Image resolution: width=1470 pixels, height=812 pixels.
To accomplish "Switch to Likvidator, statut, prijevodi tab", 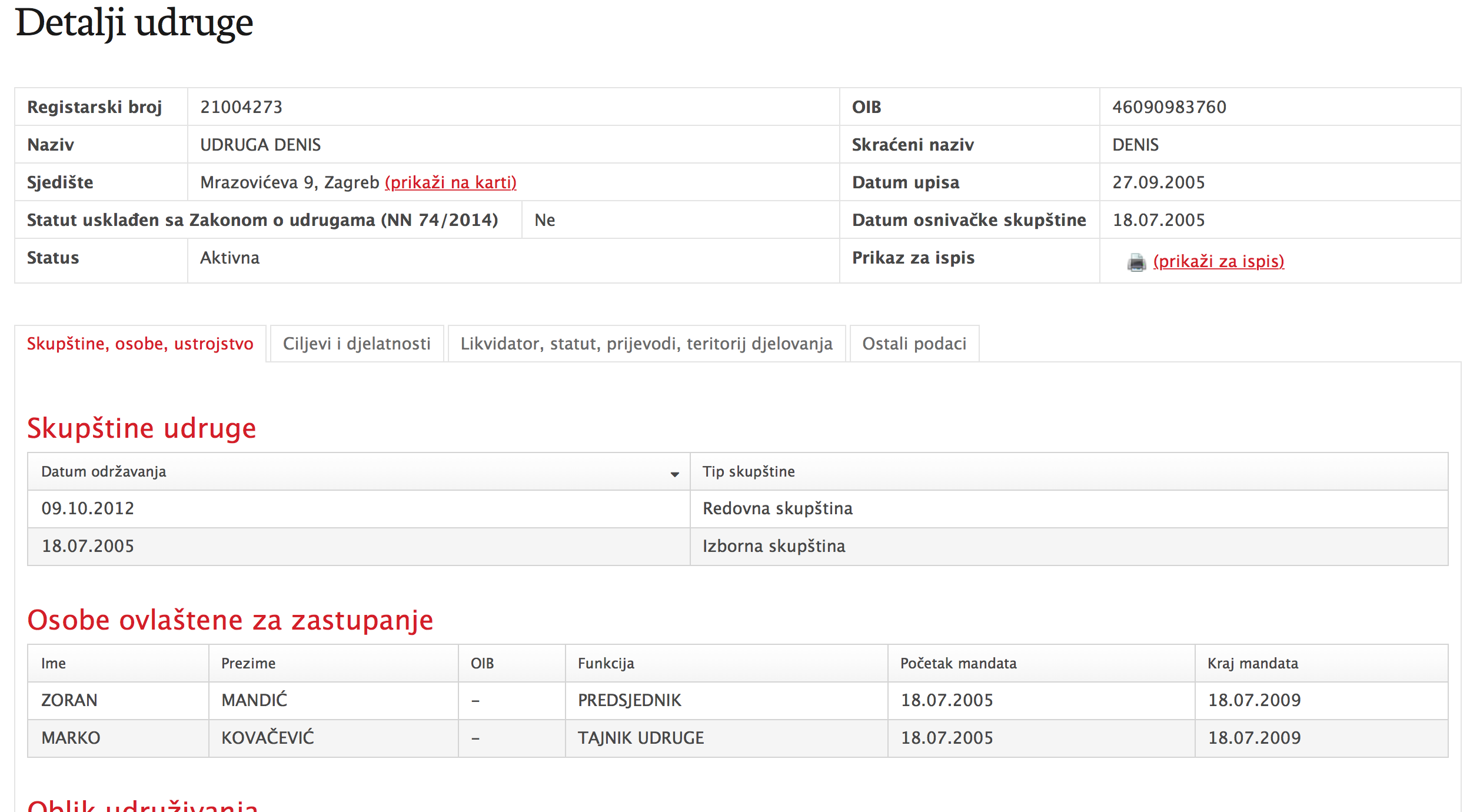I will click(x=646, y=344).
